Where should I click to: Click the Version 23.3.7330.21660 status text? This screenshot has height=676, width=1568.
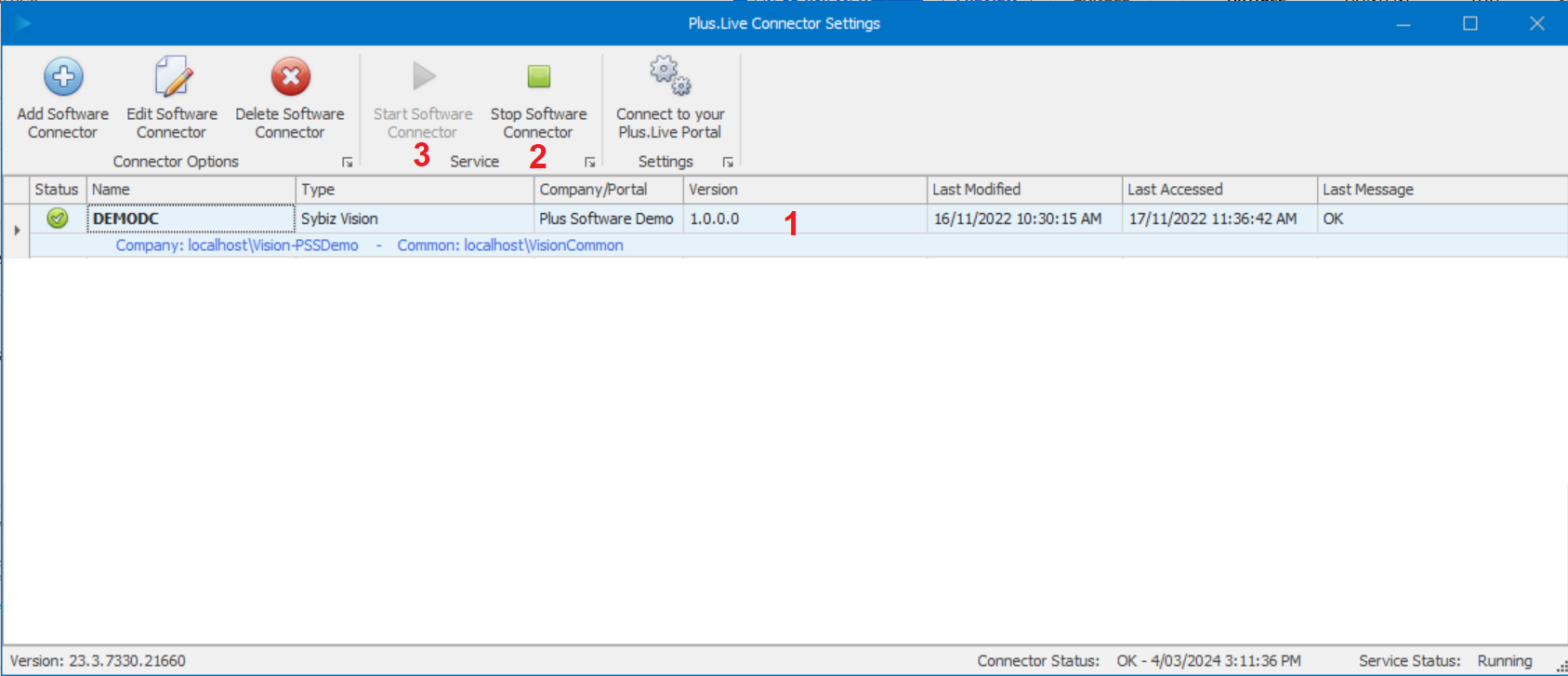click(x=98, y=661)
